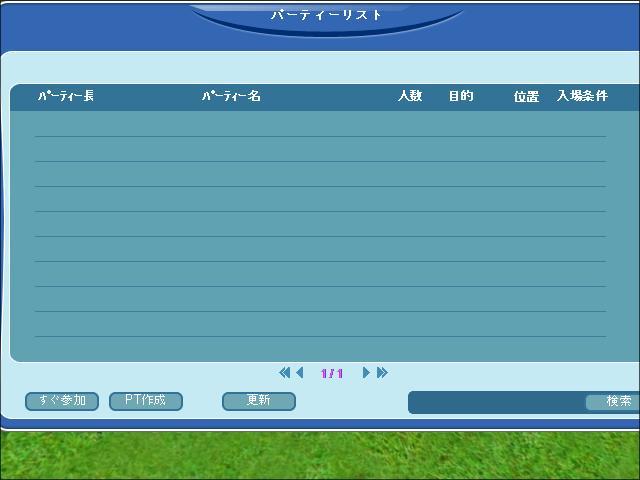640x480 pixels.
Task: Click the 検索 search button
Action: point(614,402)
